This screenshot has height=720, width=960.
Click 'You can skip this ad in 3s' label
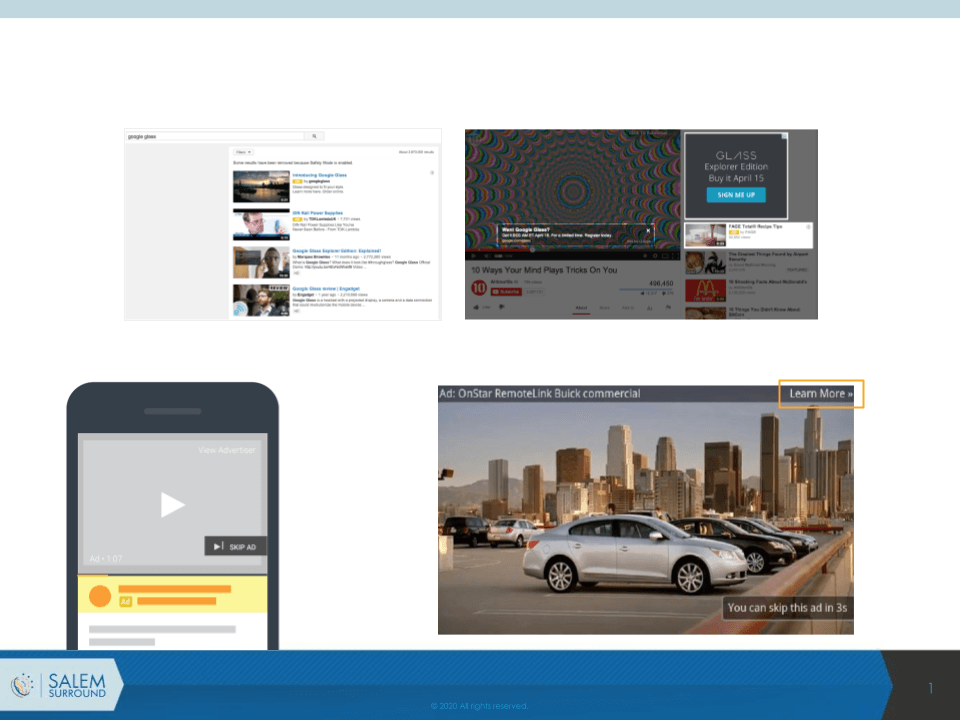[x=787, y=608]
